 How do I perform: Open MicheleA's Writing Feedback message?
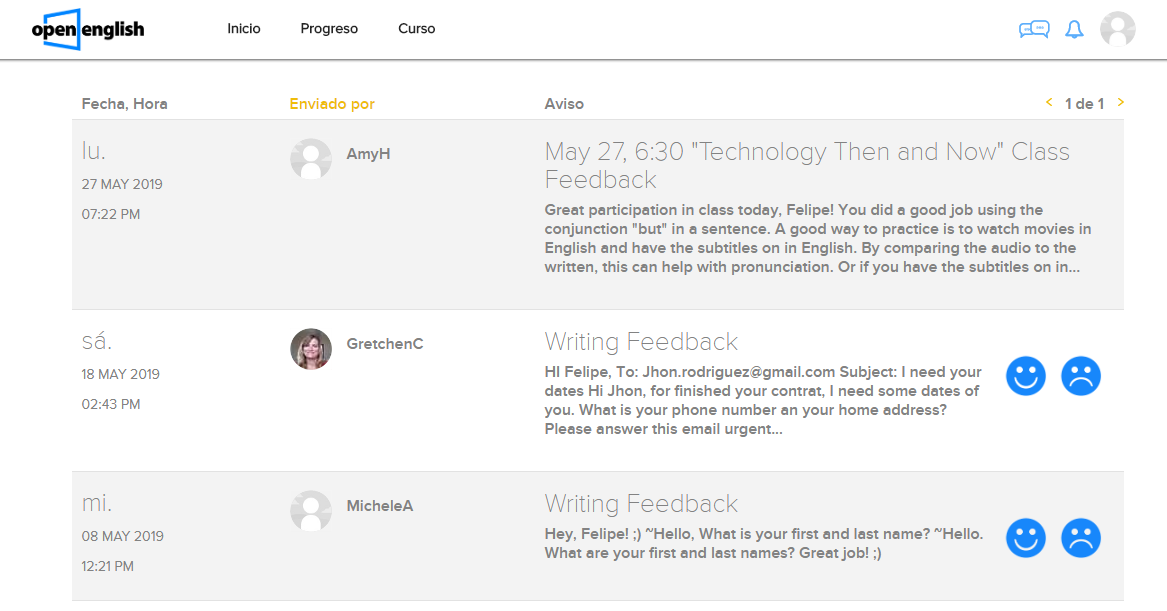coord(641,504)
